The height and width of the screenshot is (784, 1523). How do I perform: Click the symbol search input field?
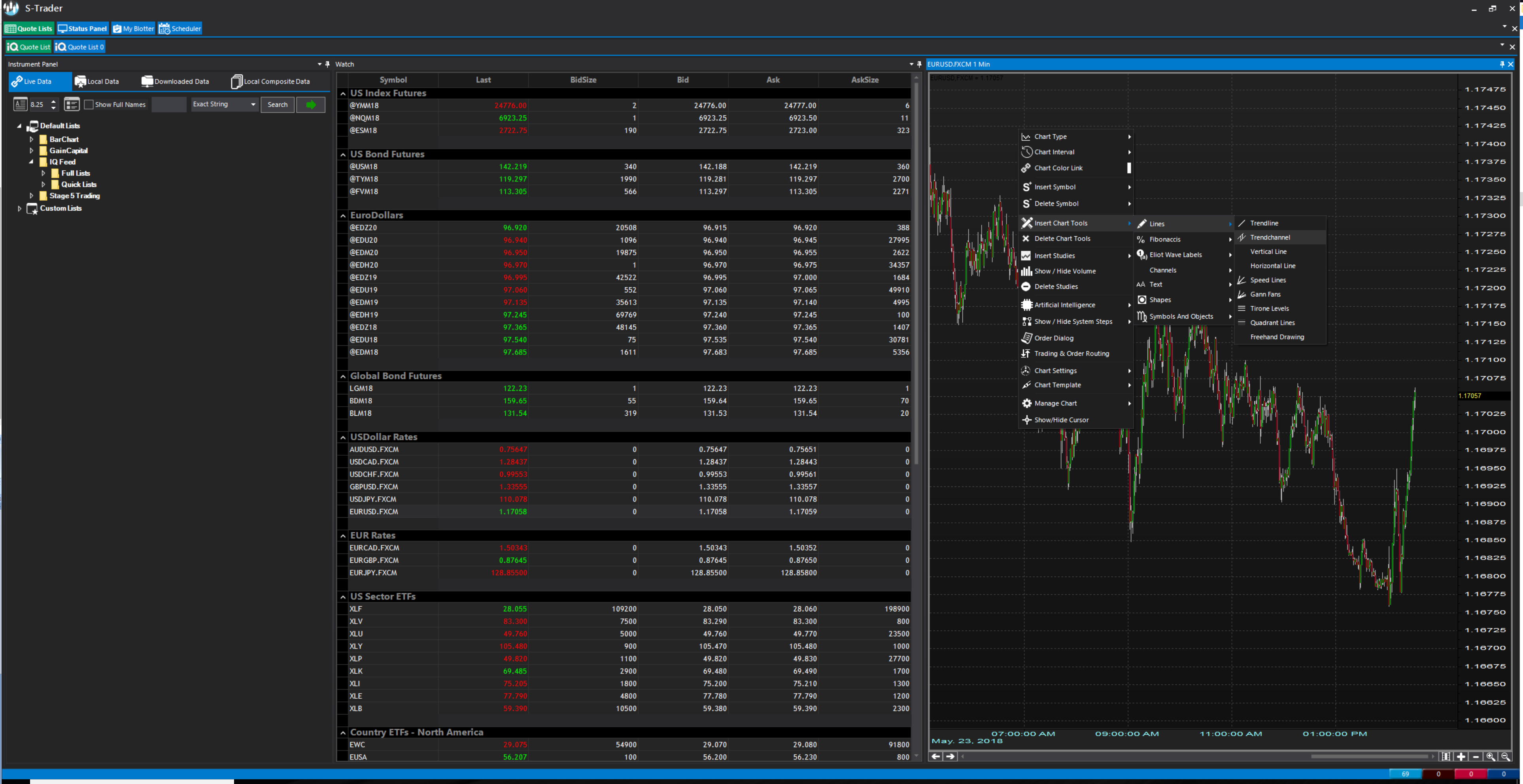168,105
